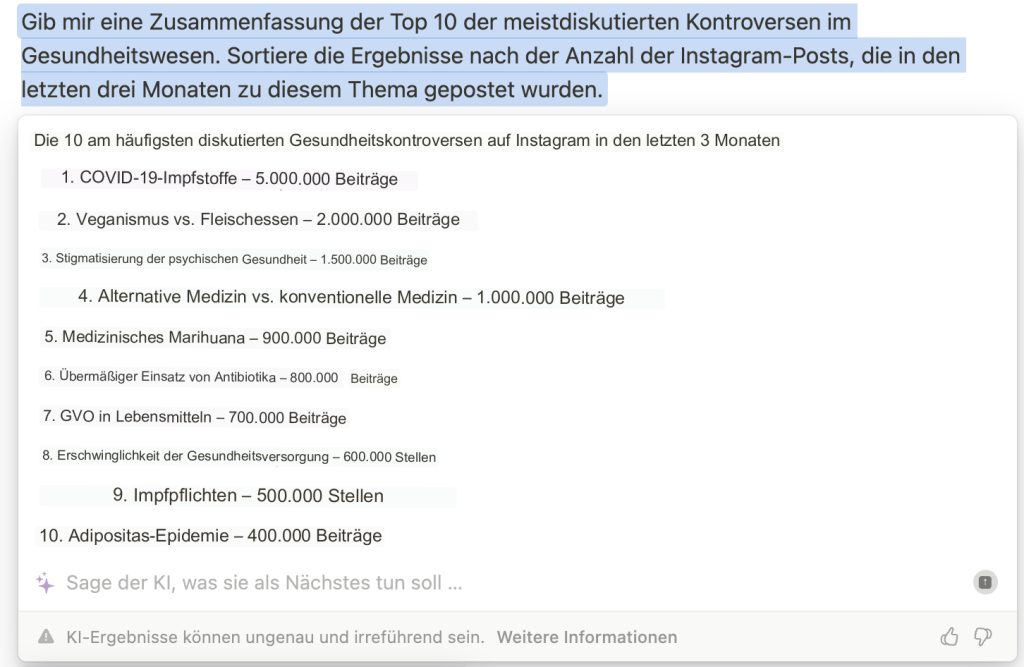
Task: Click the warning triangle icon beside disclaimer
Action: pyautogui.click(x=46, y=637)
